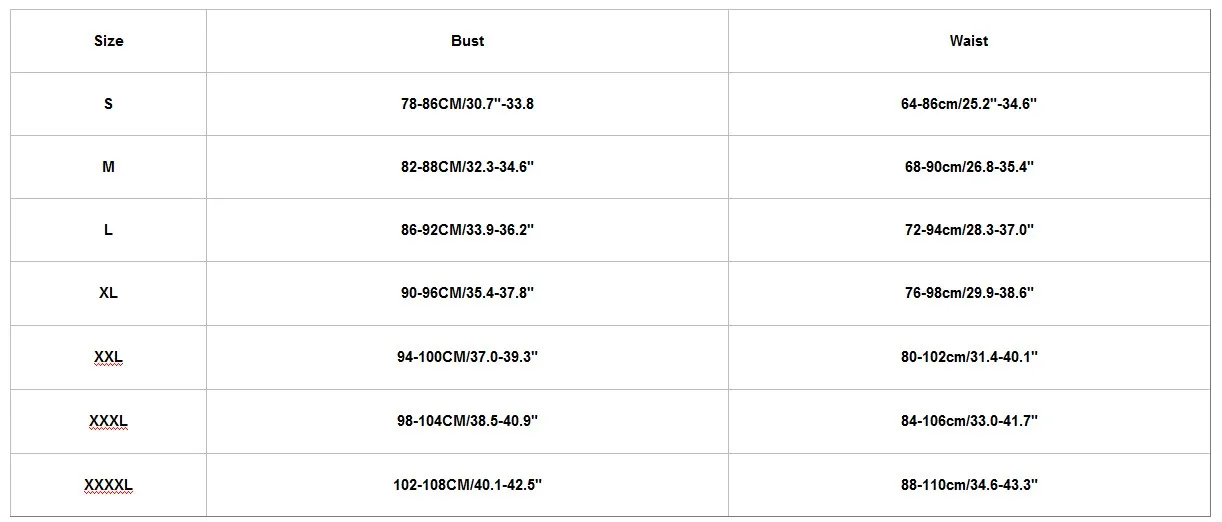Image resolution: width=1222 pixels, height=522 pixels.
Task: Select the L size cell
Action: pos(108,230)
